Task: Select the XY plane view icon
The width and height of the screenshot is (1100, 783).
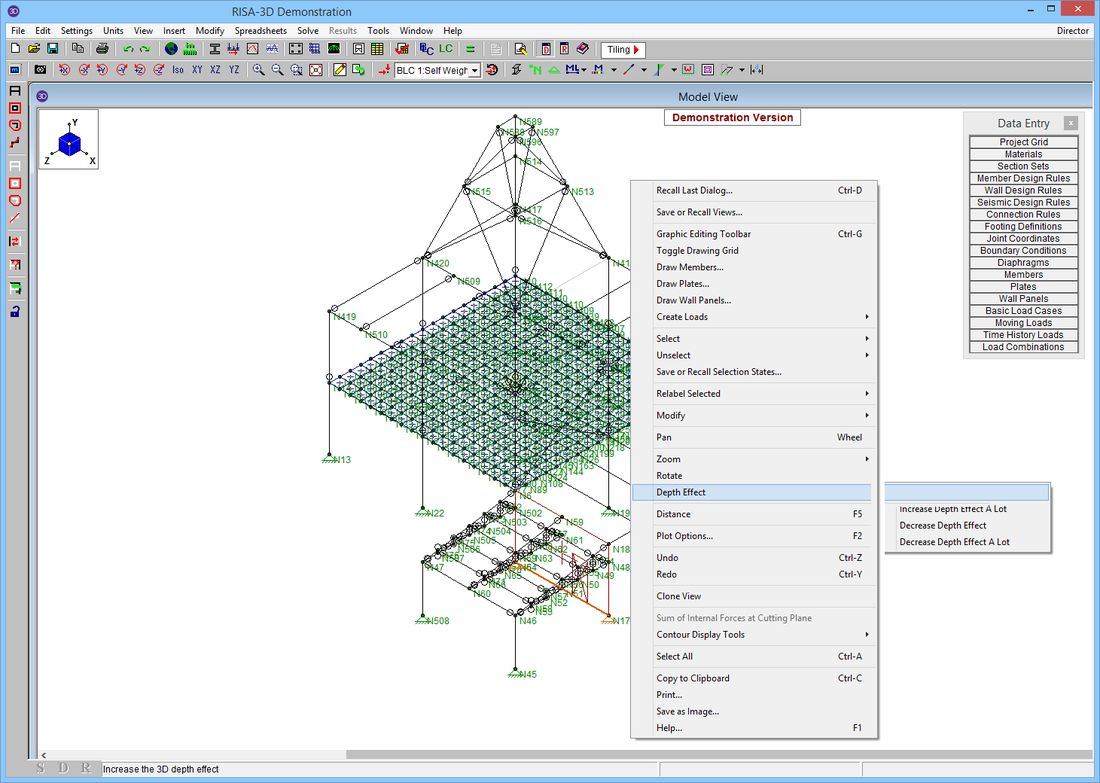Action: point(197,70)
